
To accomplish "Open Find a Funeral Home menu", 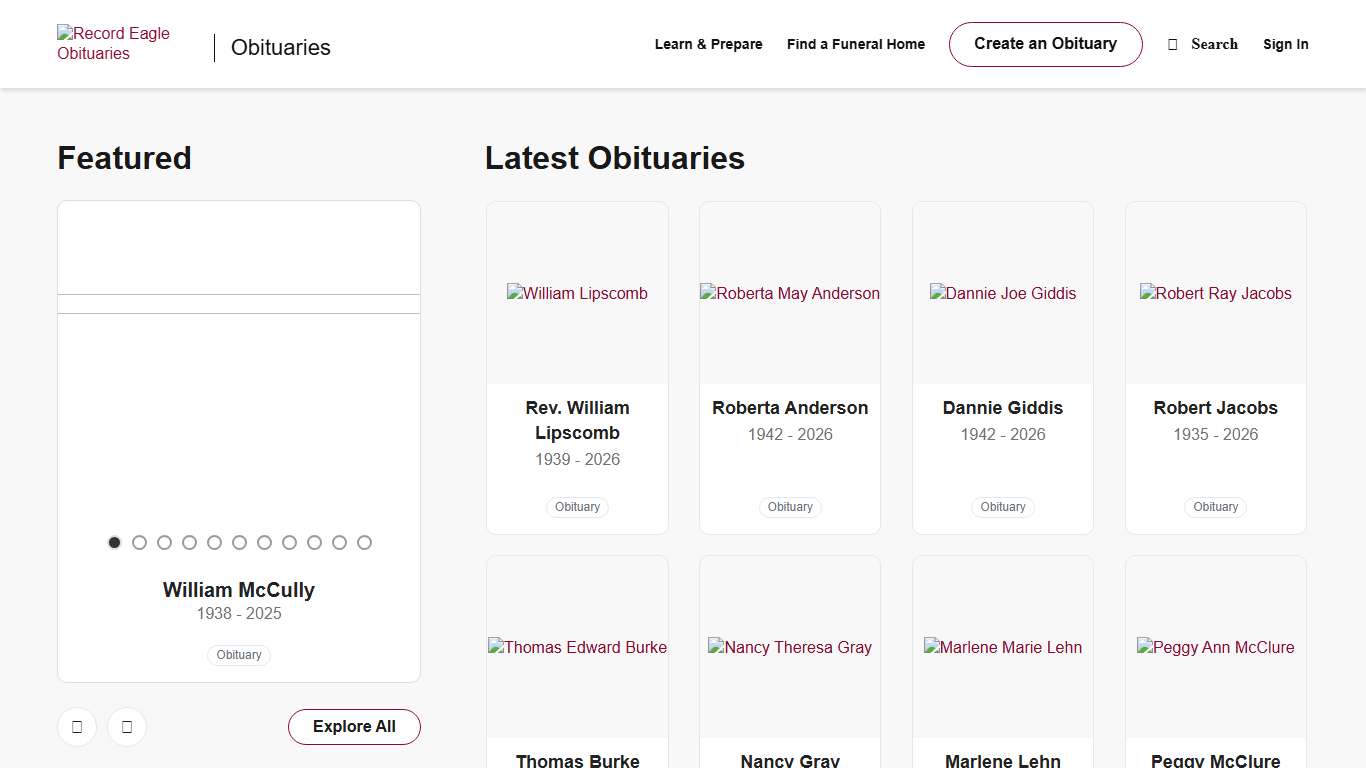I will 855,44.
